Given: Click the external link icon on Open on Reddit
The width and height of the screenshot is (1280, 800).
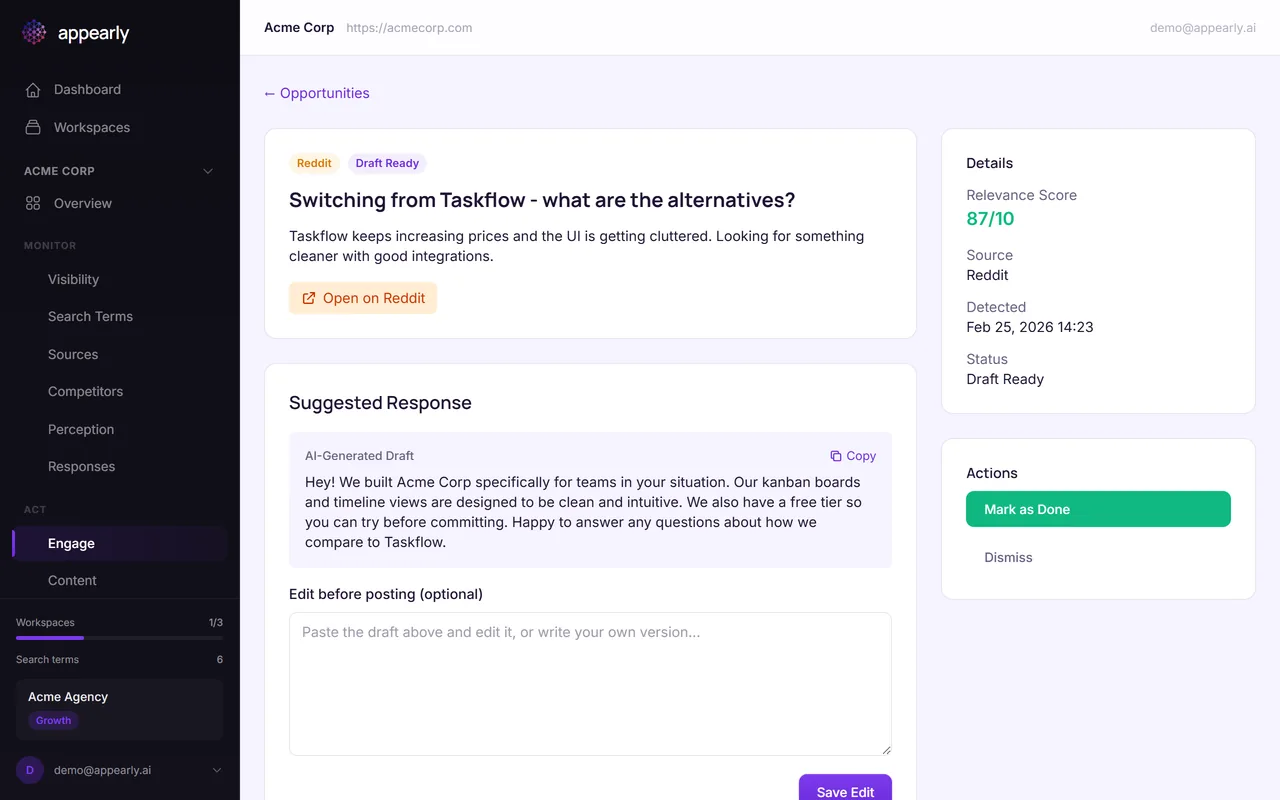Looking at the screenshot, I should tap(309, 298).
